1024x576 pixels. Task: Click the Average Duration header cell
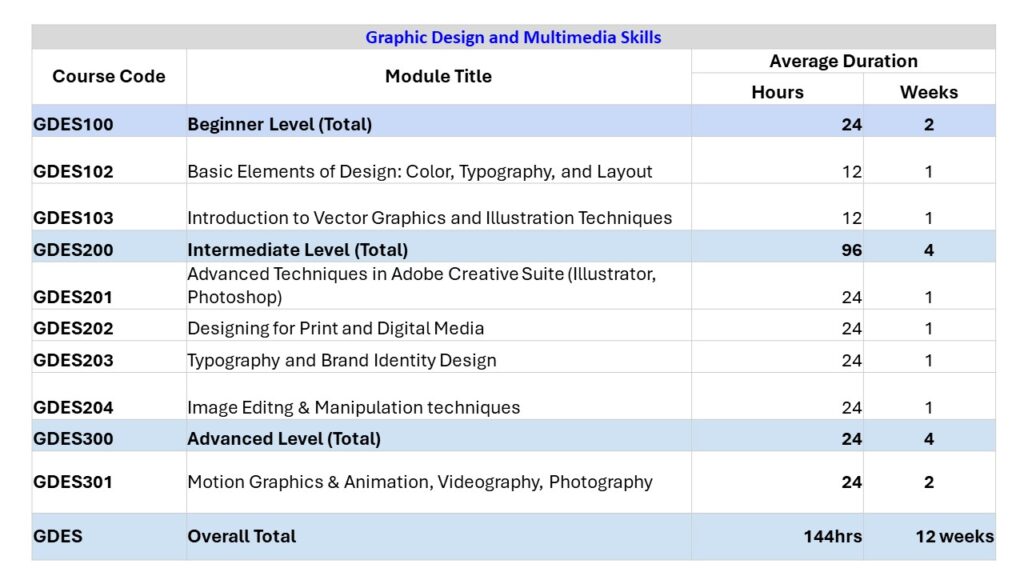(x=843, y=62)
